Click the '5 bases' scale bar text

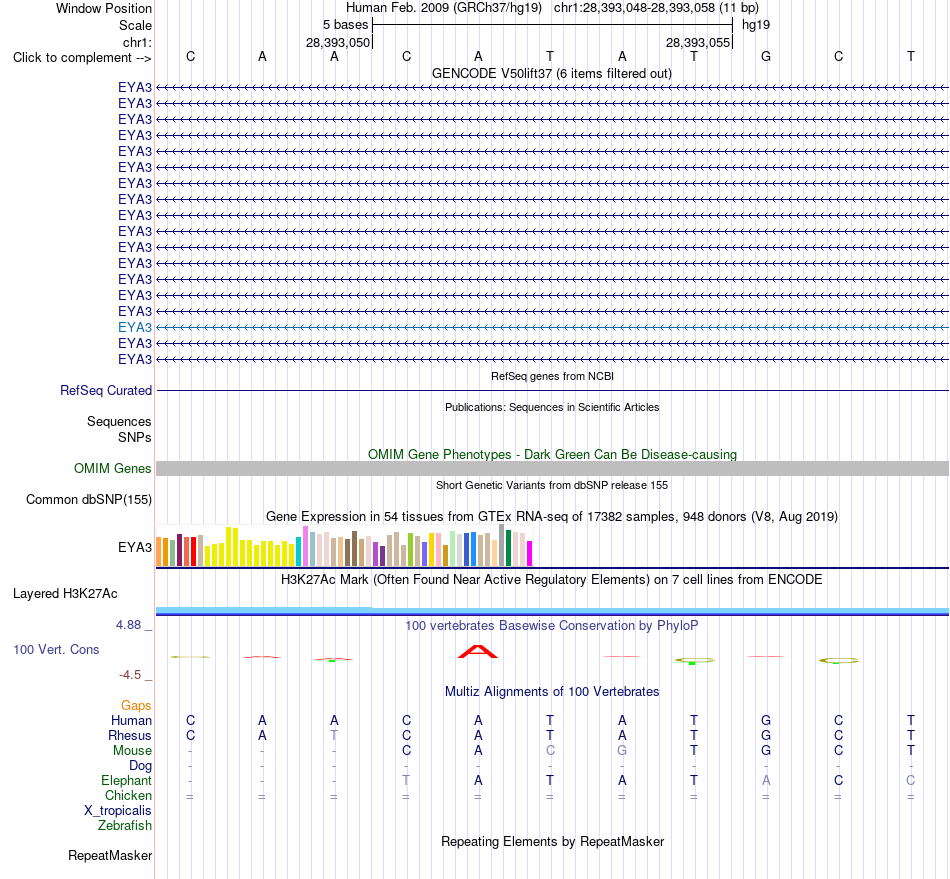[345, 25]
